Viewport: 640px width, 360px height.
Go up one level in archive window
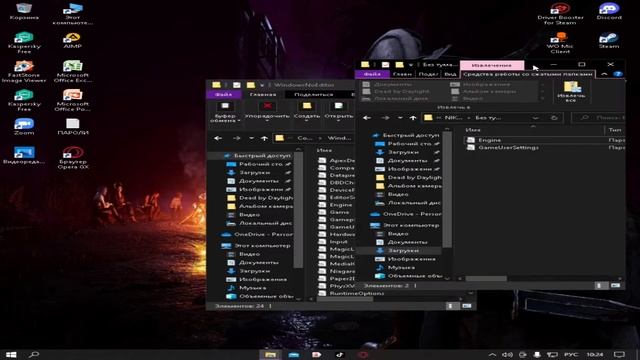[x=413, y=118]
